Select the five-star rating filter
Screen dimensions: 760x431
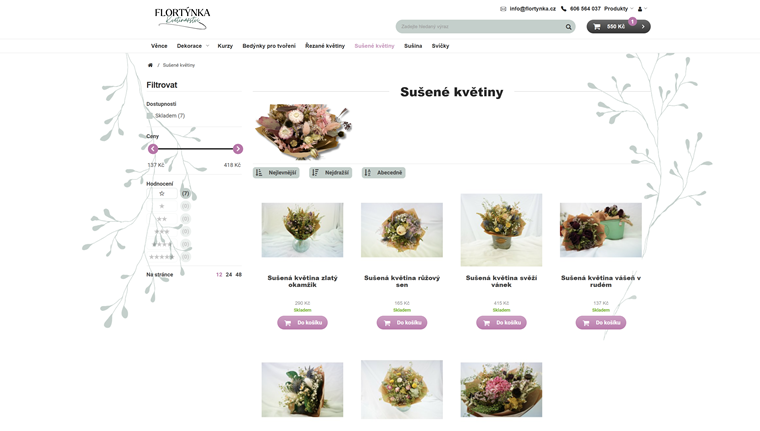tap(161, 257)
